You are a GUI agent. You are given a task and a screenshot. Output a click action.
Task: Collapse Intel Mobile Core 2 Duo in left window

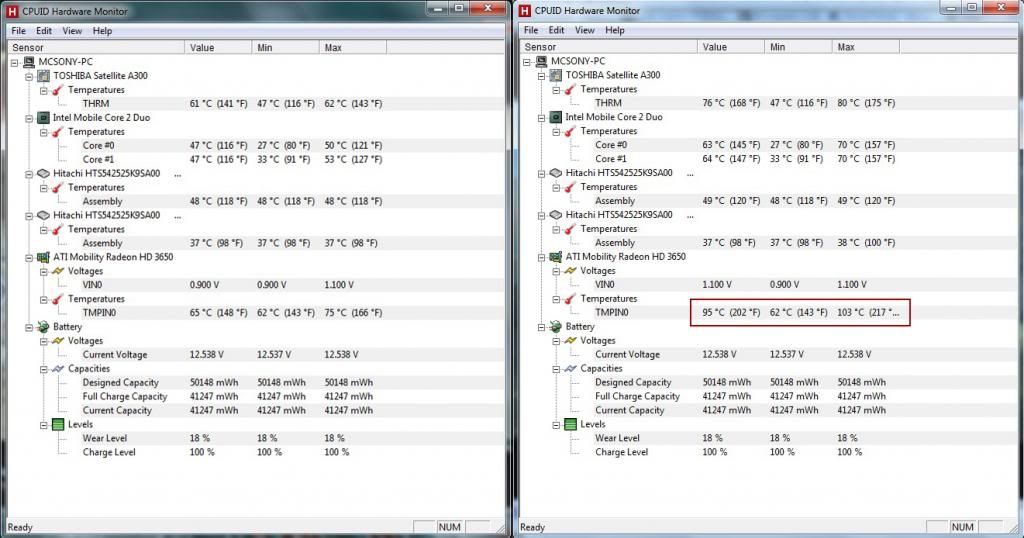coord(29,118)
